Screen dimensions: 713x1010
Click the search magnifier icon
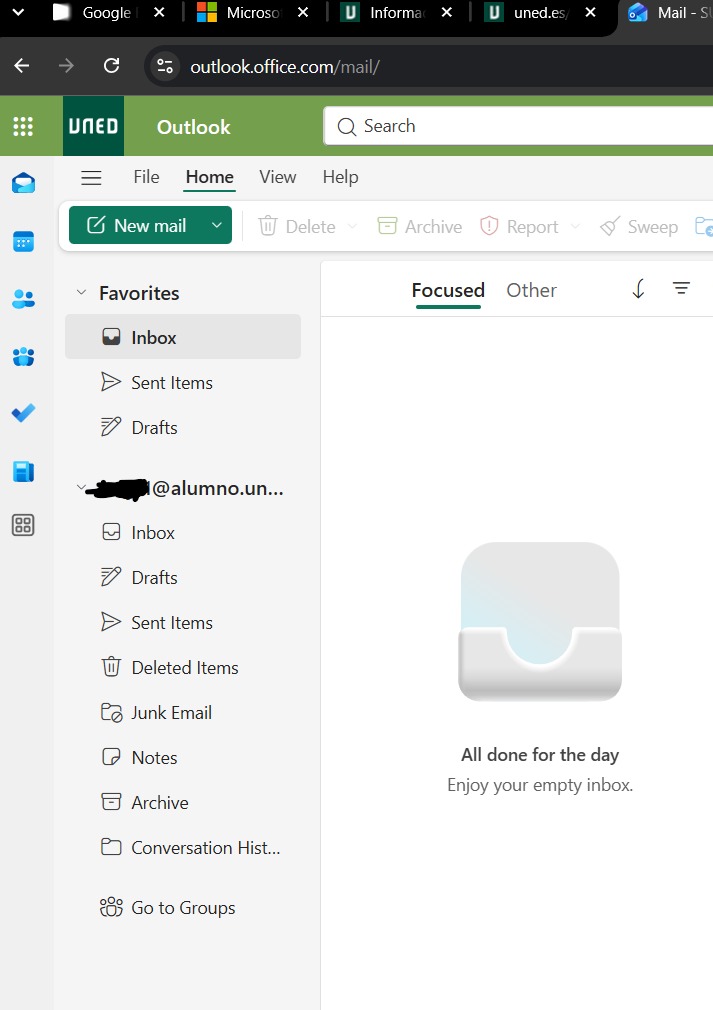coord(347,126)
